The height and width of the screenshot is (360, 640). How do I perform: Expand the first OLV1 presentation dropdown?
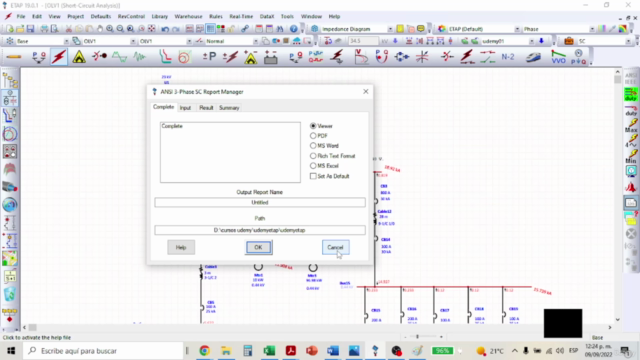133,41
